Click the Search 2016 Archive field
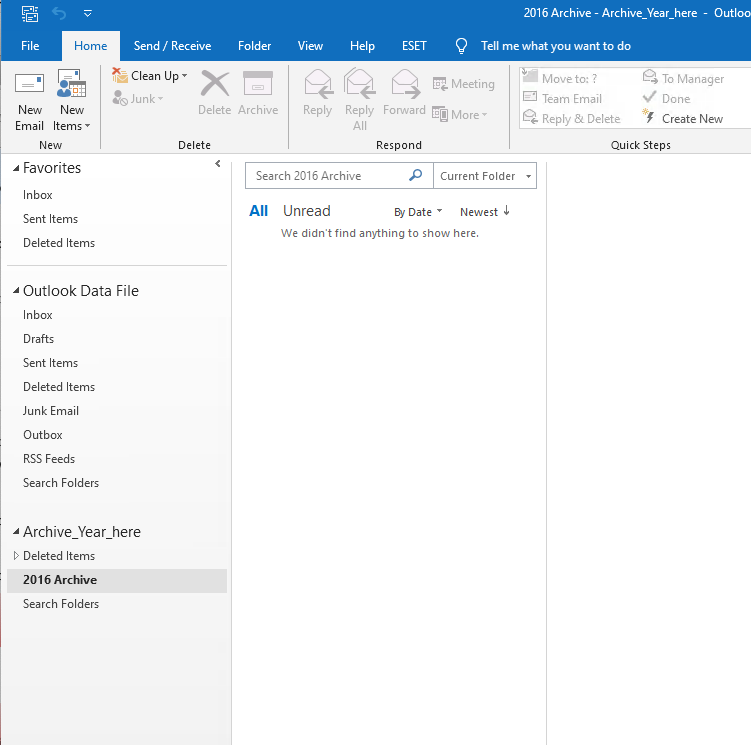This screenshot has height=745, width=751. [x=328, y=176]
